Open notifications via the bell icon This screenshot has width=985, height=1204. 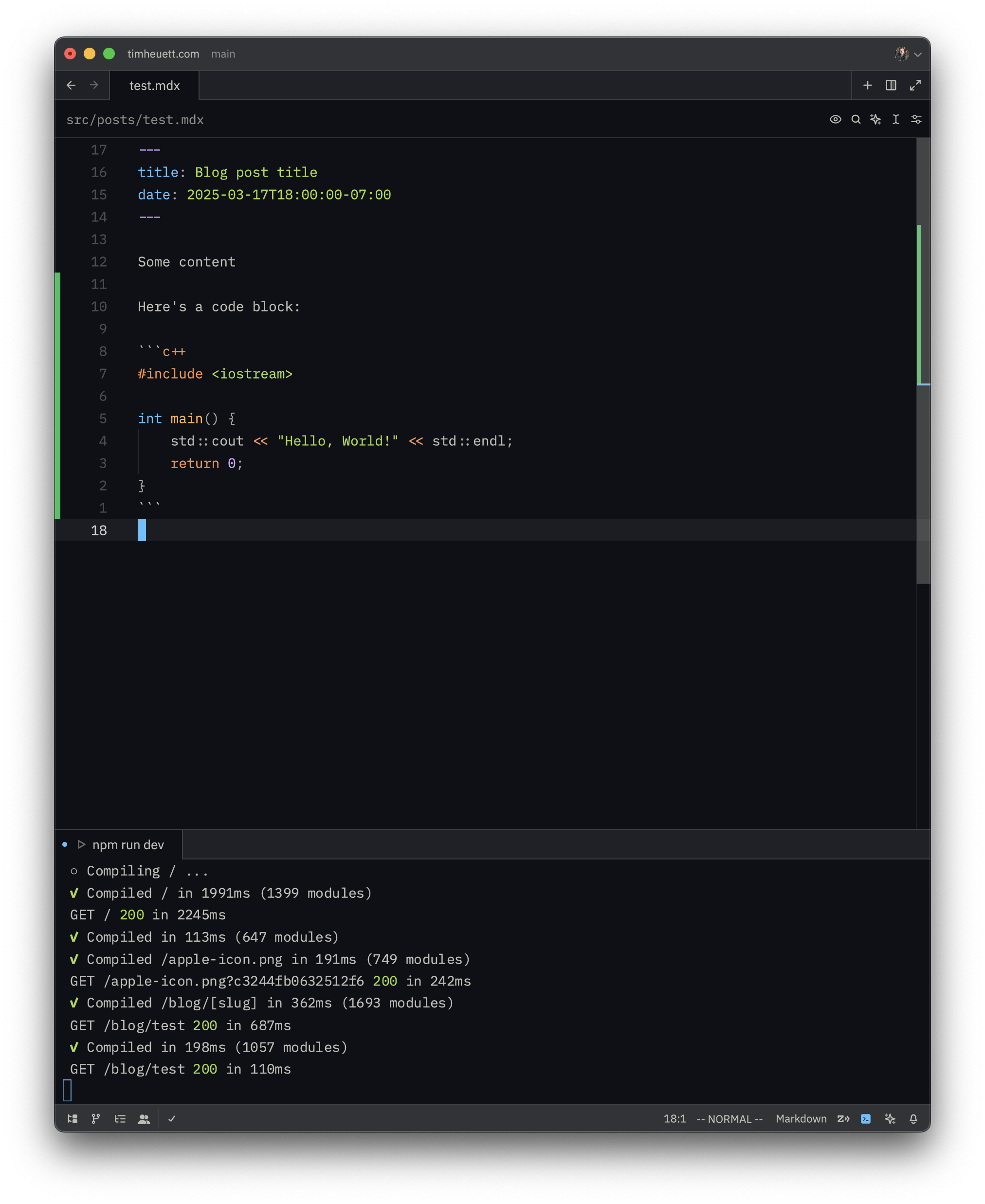(913, 1119)
